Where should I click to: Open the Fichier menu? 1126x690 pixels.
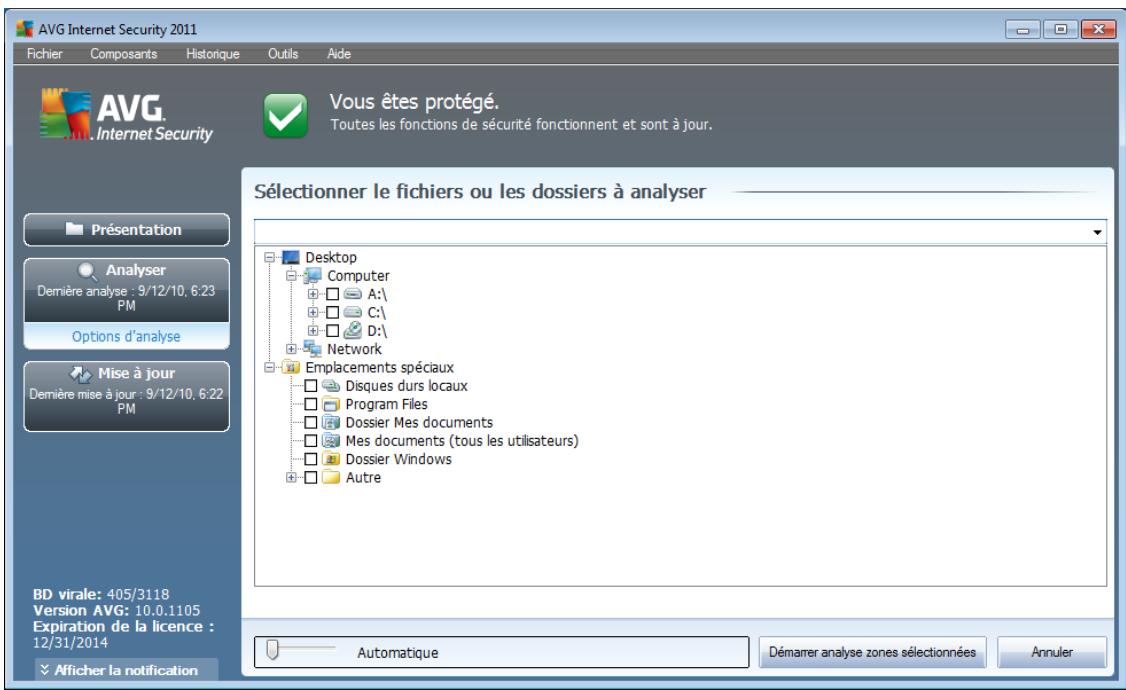tap(45, 54)
